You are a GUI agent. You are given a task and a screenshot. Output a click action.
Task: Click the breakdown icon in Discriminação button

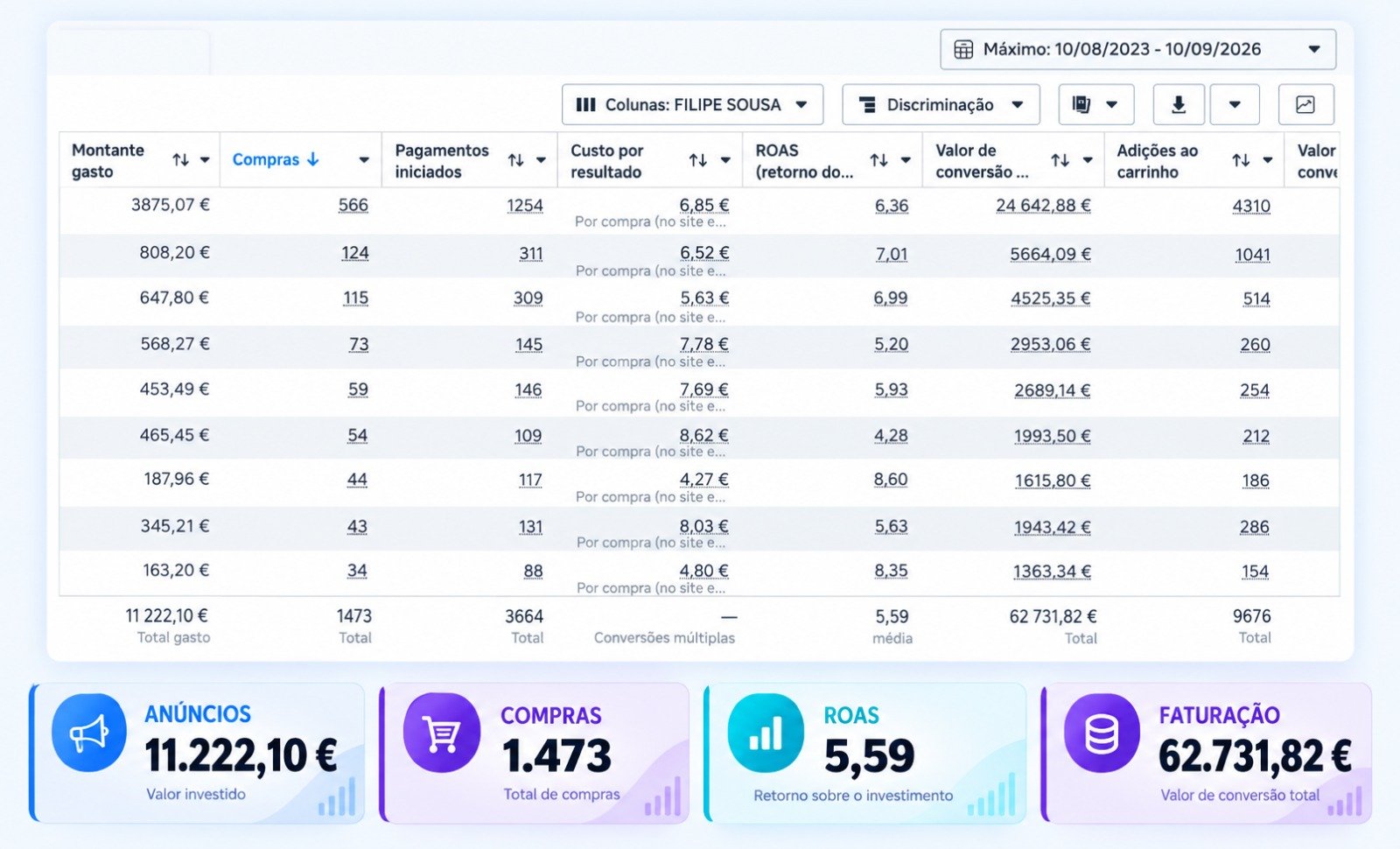867,104
